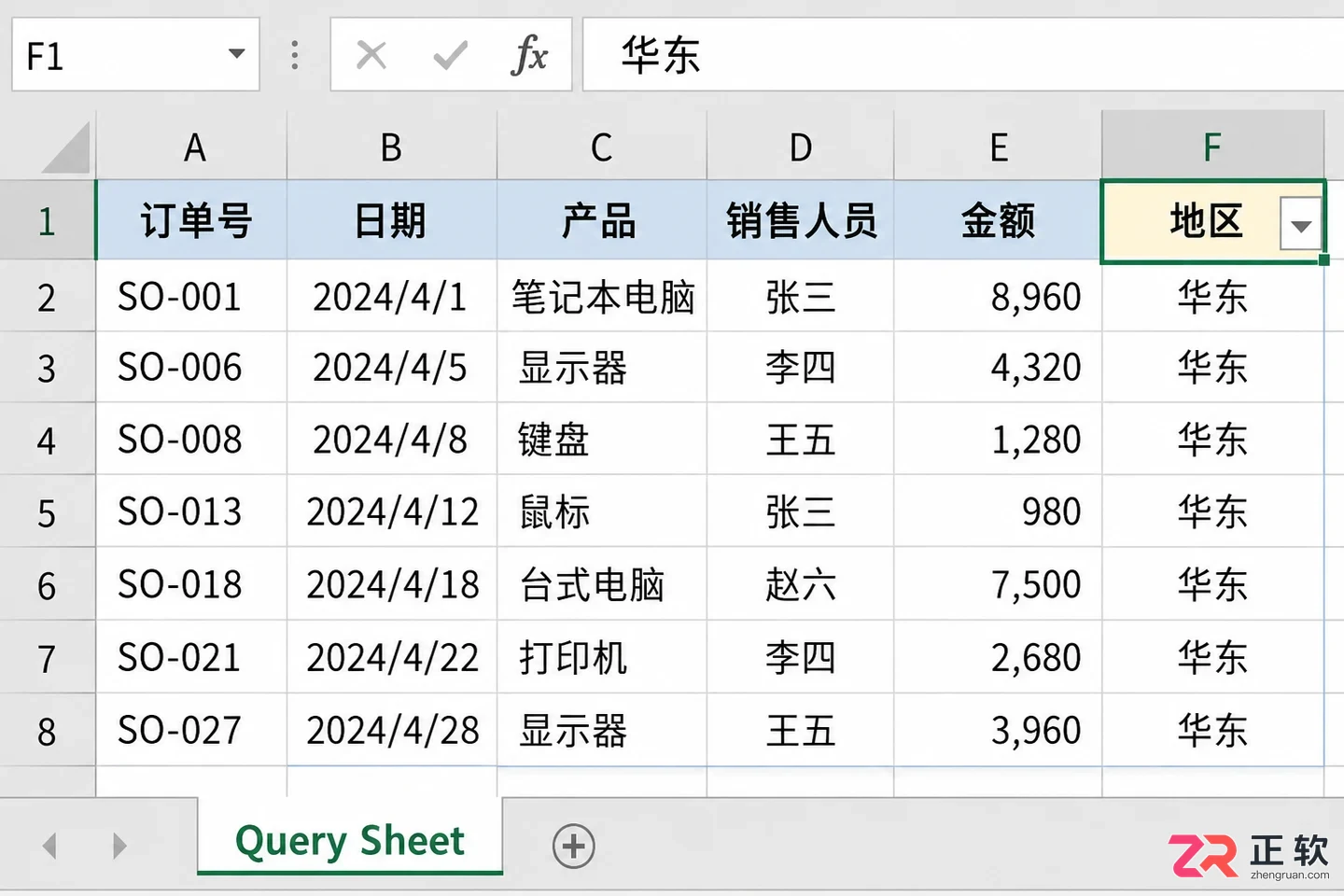Select cell SO-021
The width and height of the screenshot is (1344, 896).
click(192, 658)
